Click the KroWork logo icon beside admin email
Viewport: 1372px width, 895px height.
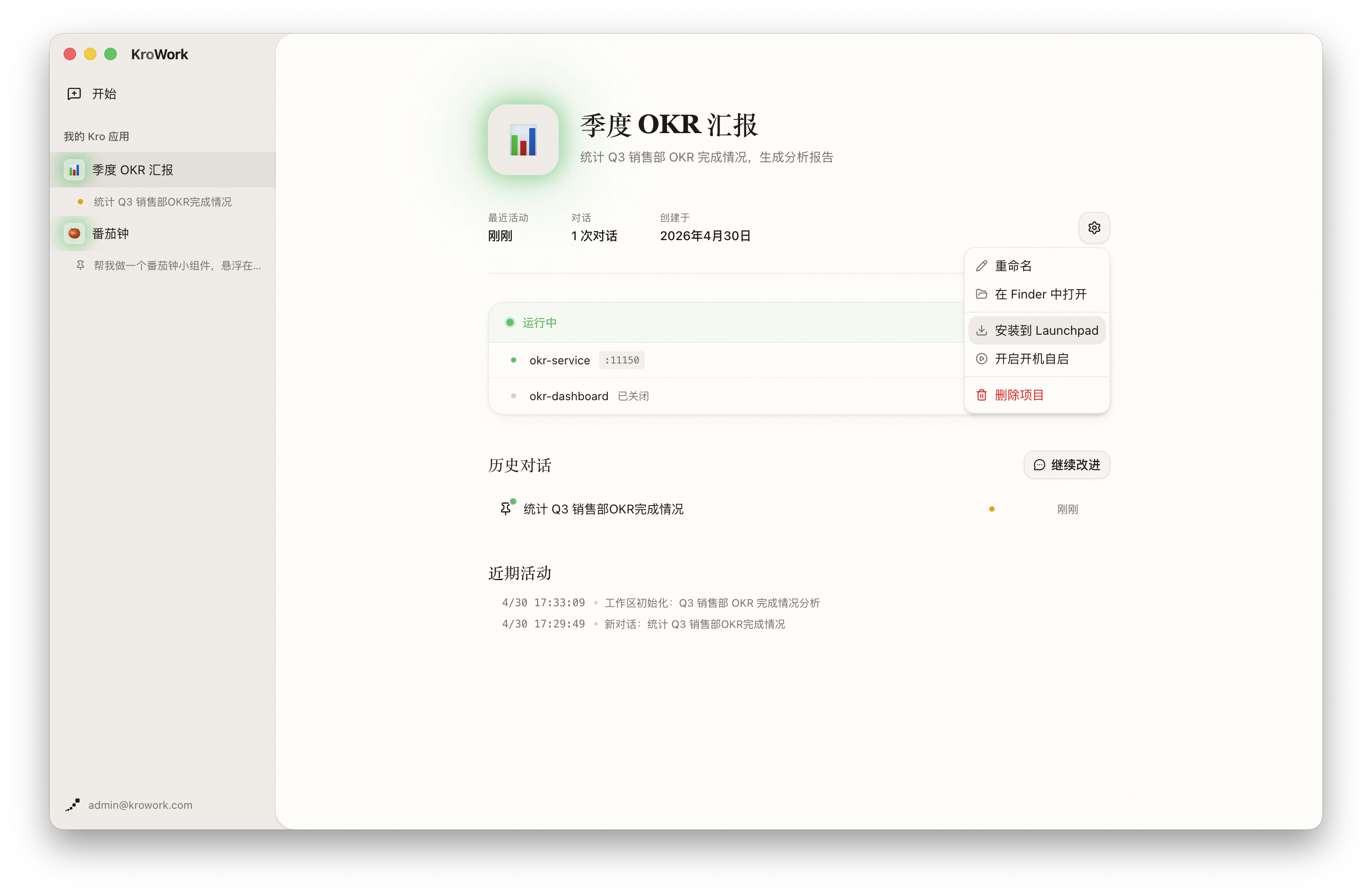(72, 804)
